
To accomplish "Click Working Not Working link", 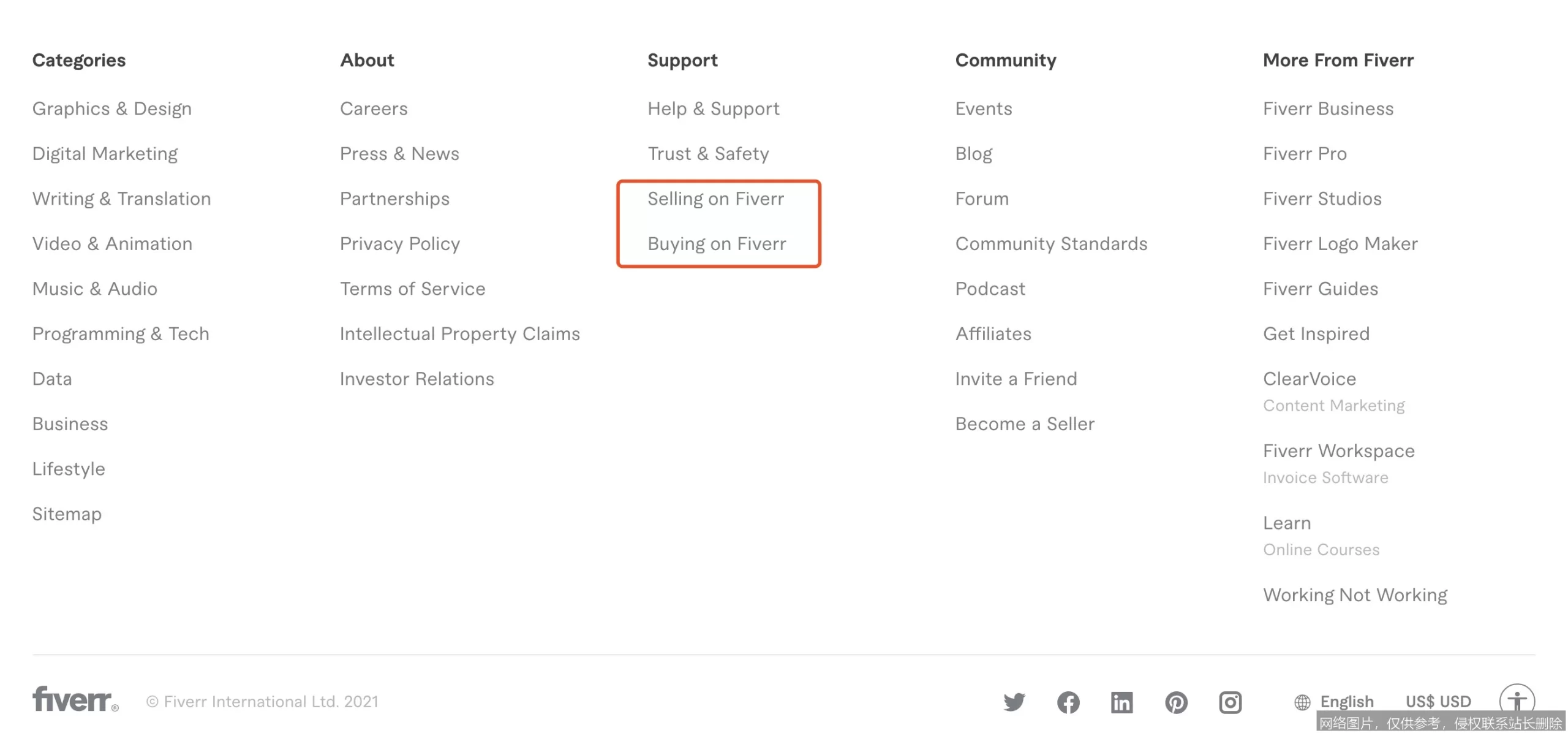I will 1355,595.
